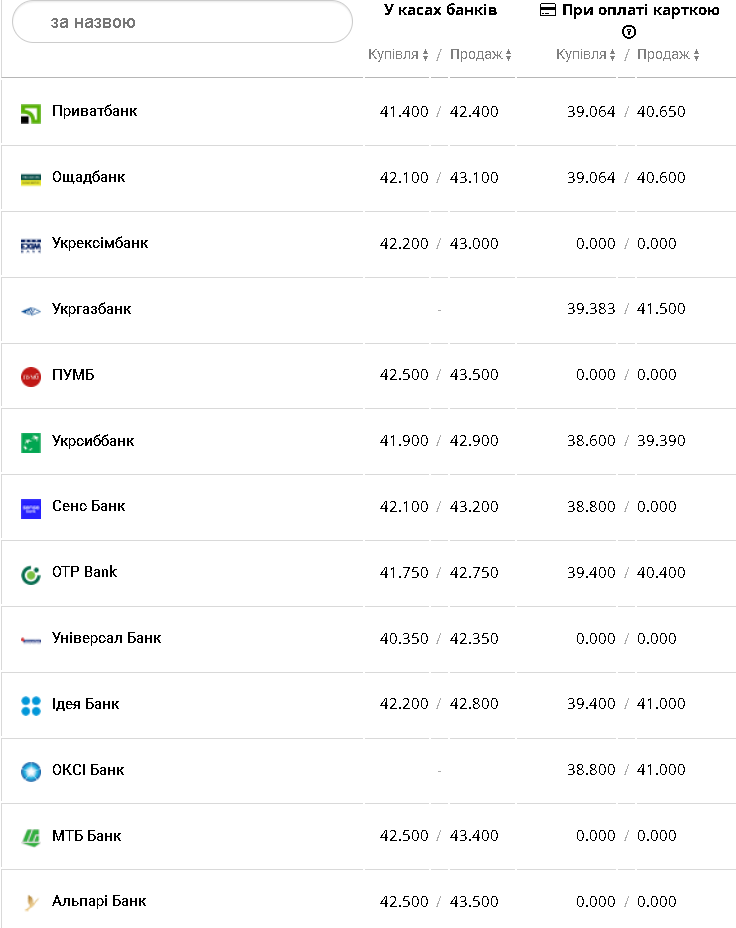Open the Сенс Банк link
The height and width of the screenshot is (928, 736).
(x=88, y=506)
